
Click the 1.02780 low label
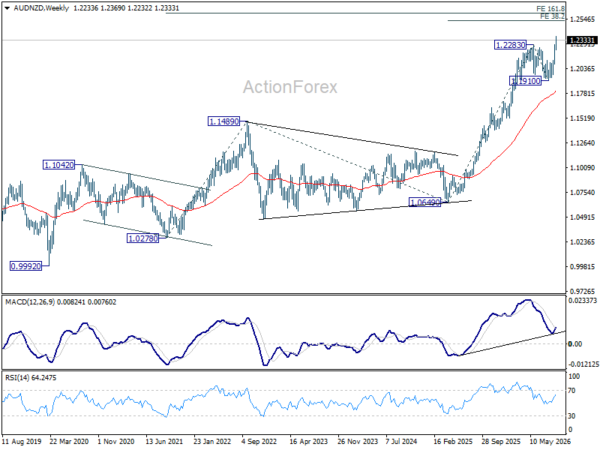143,238
